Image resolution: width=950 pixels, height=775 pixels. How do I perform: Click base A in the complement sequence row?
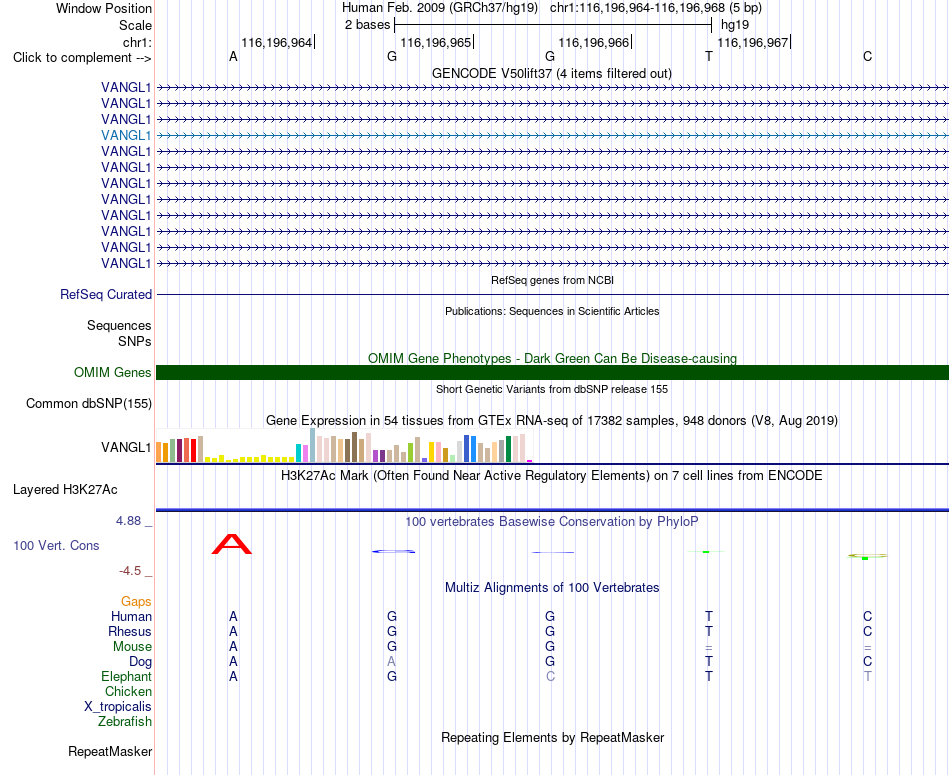233,56
